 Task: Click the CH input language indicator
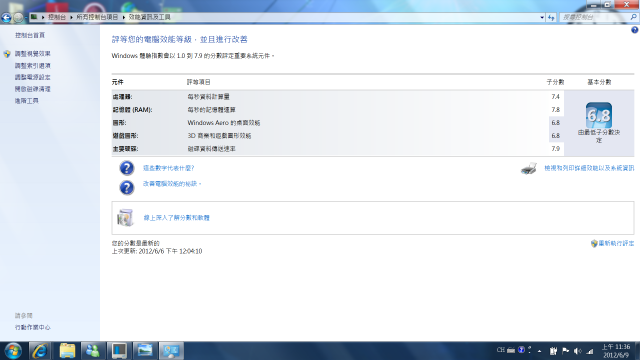click(501, 350)
